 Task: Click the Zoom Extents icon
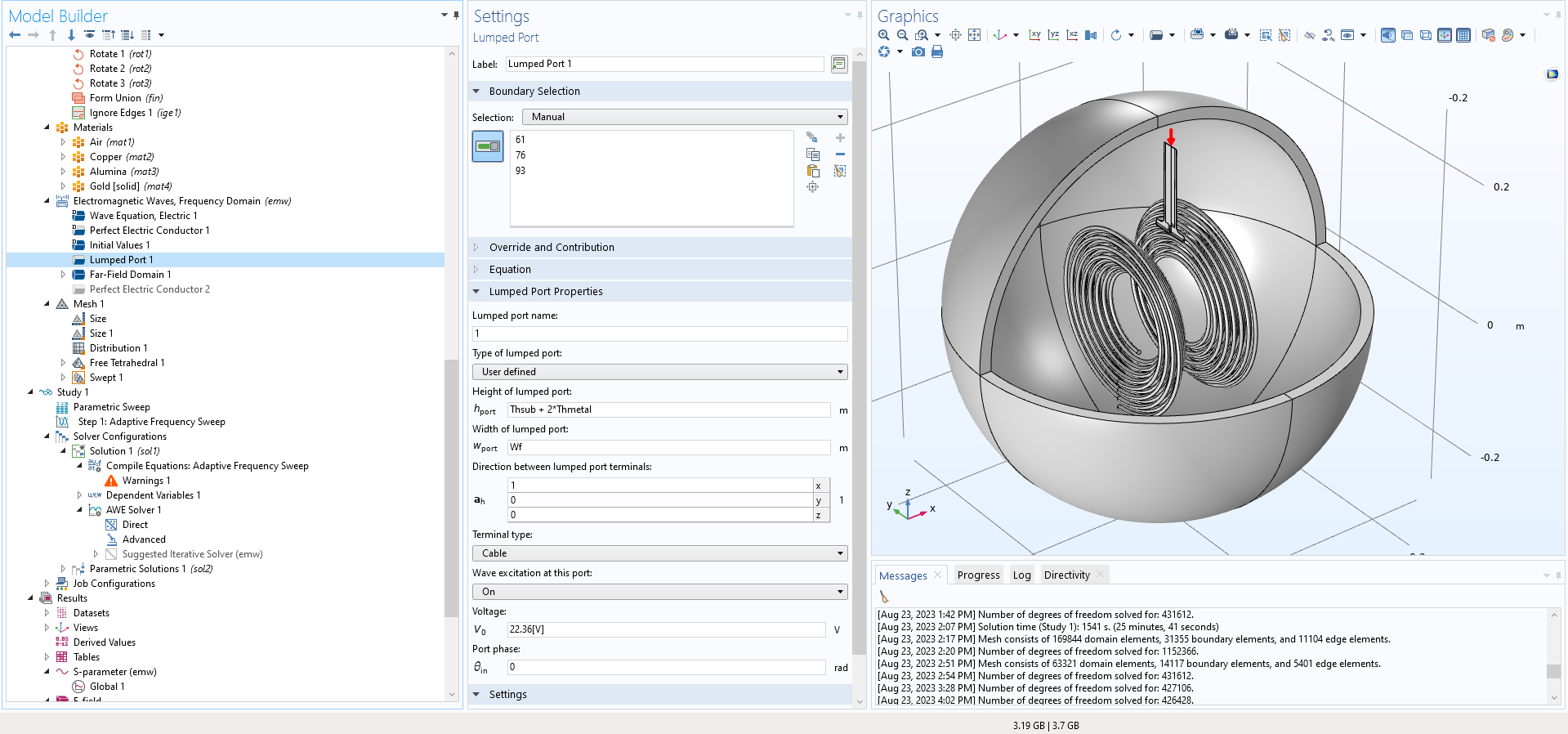click(x=974, y=35)
